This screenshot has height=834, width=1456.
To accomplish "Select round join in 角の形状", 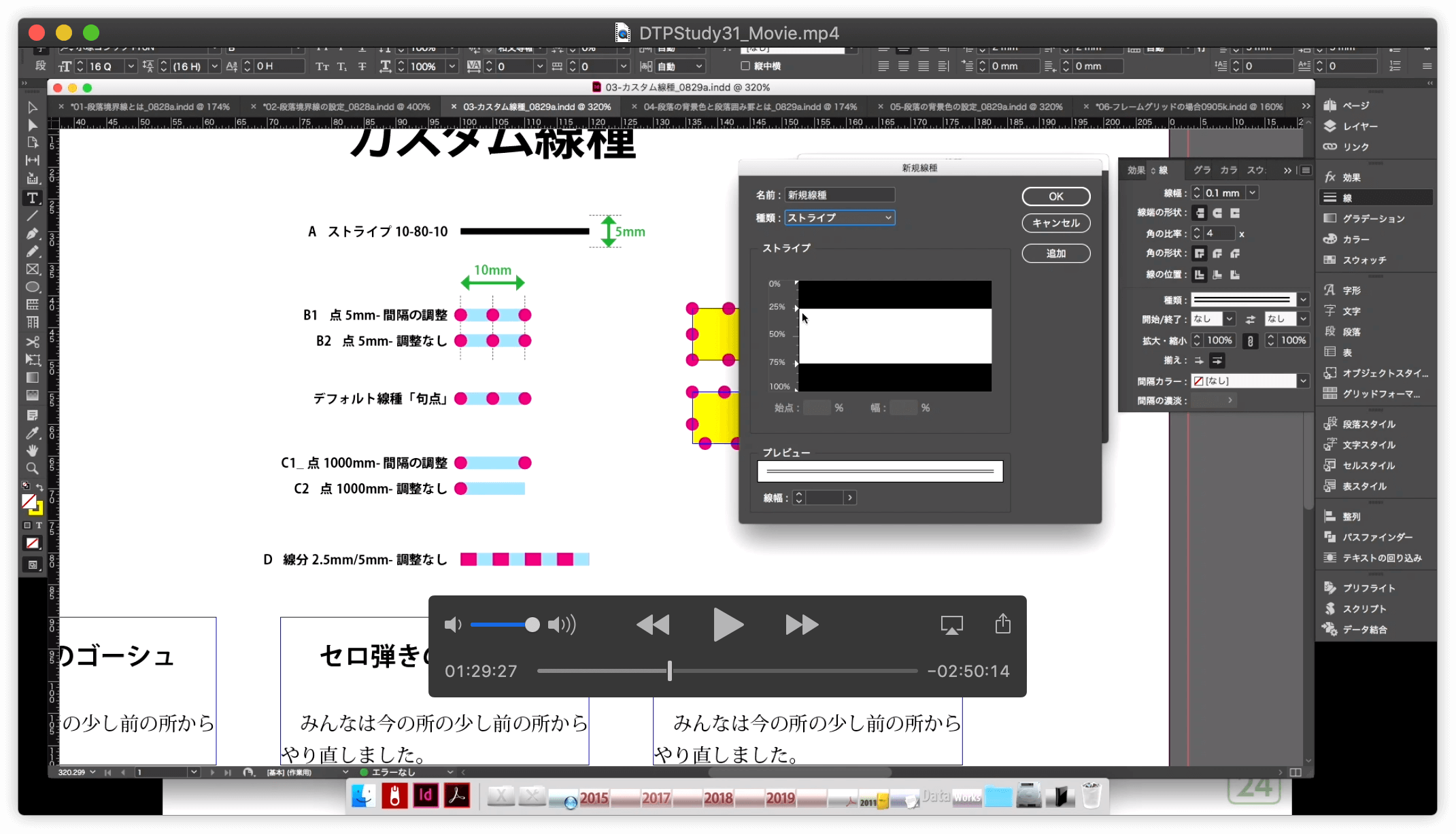I will tap(1217, 254).
